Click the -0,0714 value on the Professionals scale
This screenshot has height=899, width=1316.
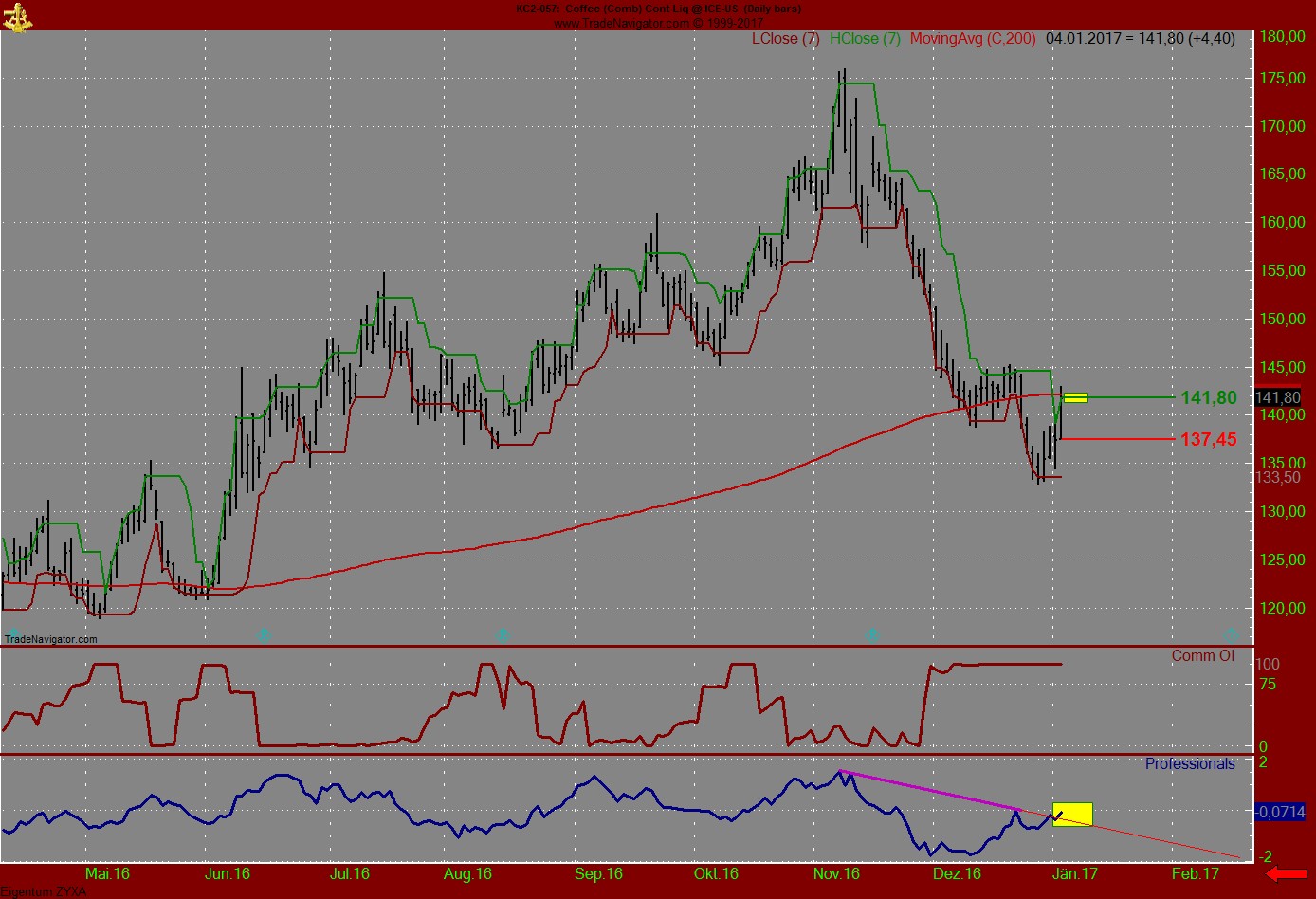tap(1279, 811)
